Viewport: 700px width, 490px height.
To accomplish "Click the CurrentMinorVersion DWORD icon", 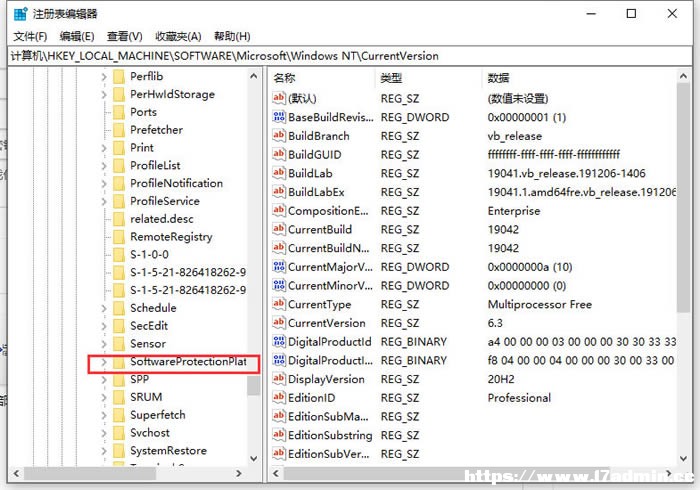I will tap(279, 286).
